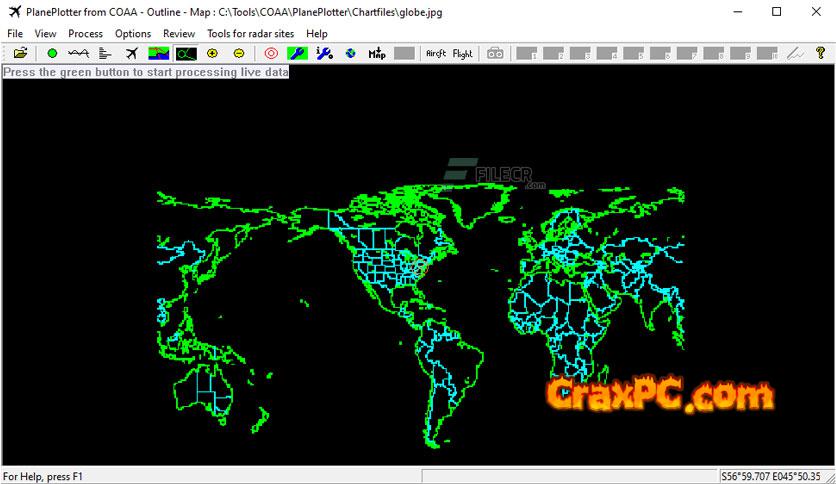Click the cassette recorder icon
Image resolution: width=836 pixels, height=484 pixels.
495,53
